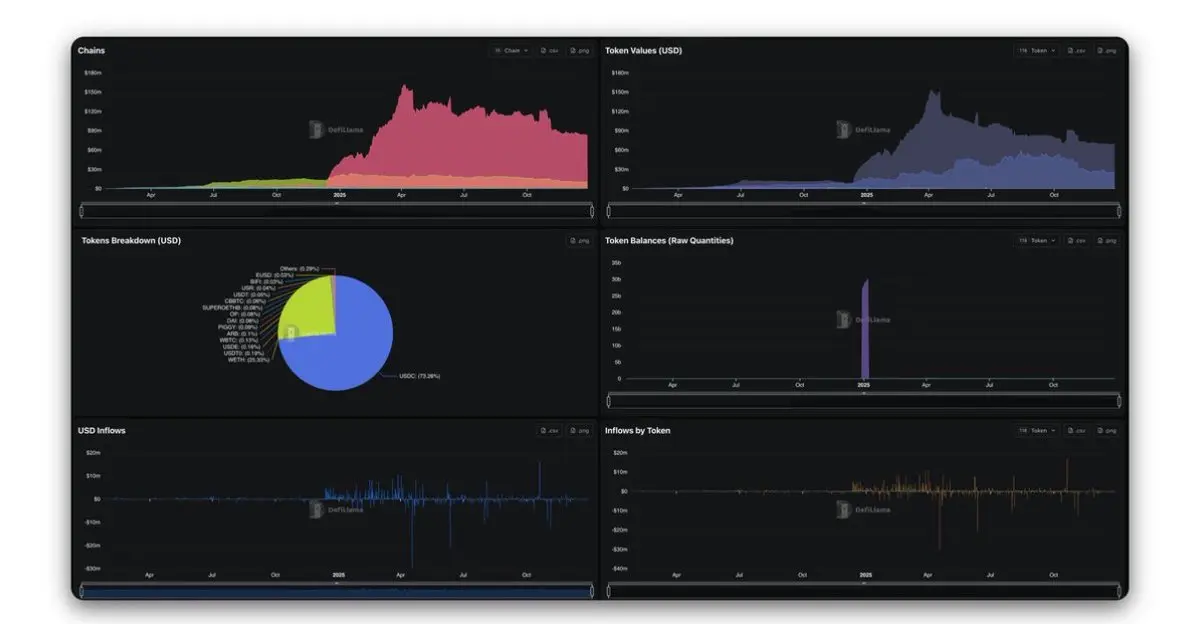
Task: Download USD Inflows data as .csv
Action: [x=550, y=430]
